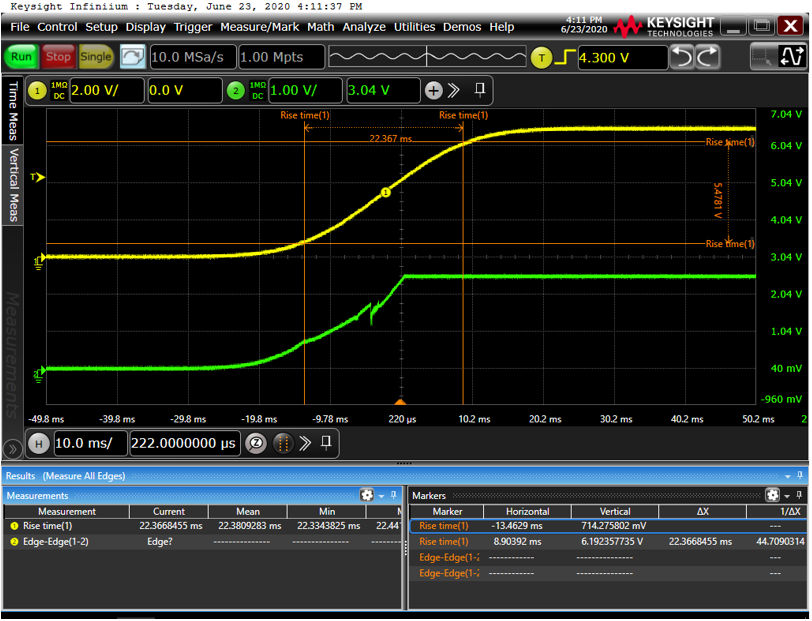
Task: Toggle acquisition with the Run button
Action: (20, 57)
